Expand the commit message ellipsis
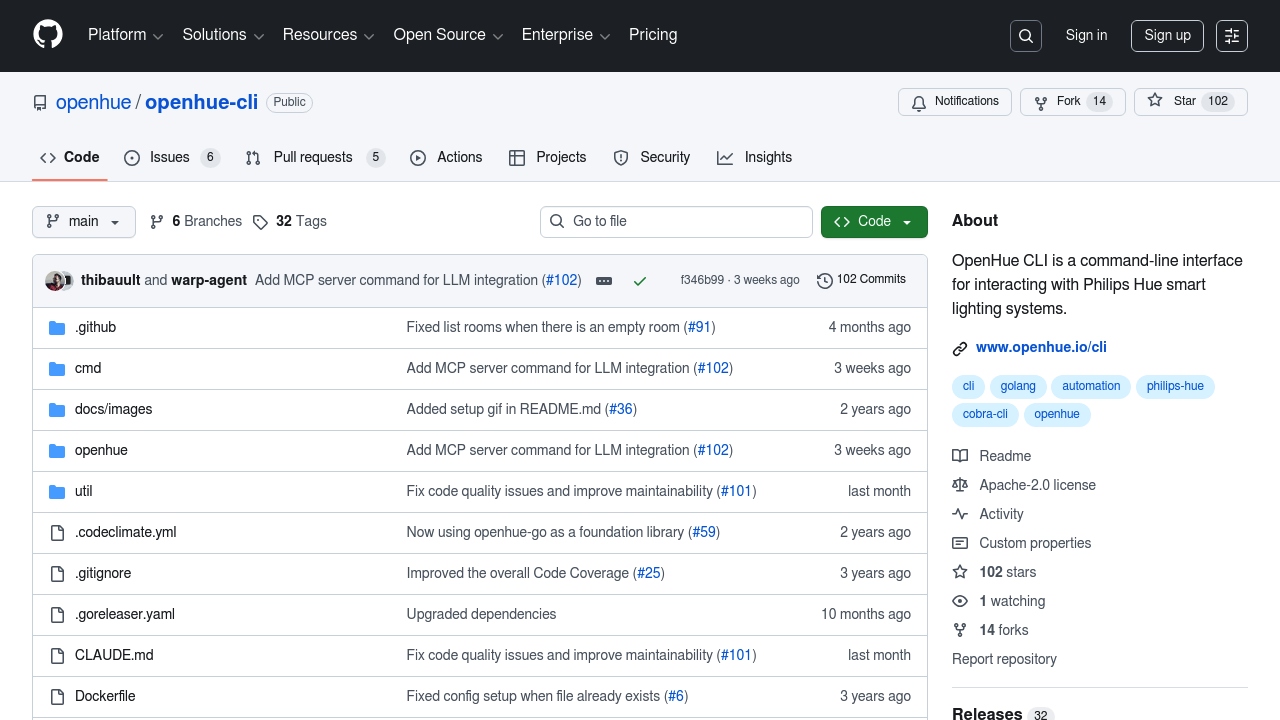The height and width of the screenshot is (720, 1280). tap(604, 281)
